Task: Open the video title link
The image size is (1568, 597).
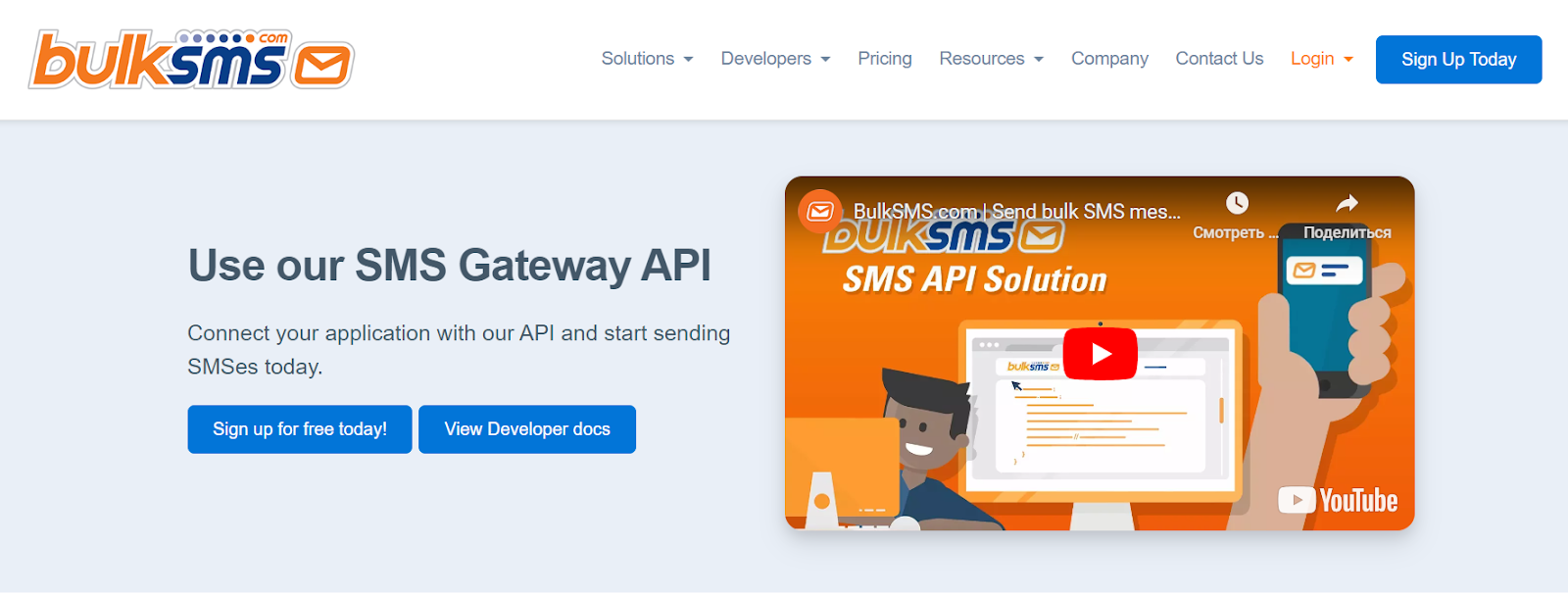Action: [x=1016, y=212]
